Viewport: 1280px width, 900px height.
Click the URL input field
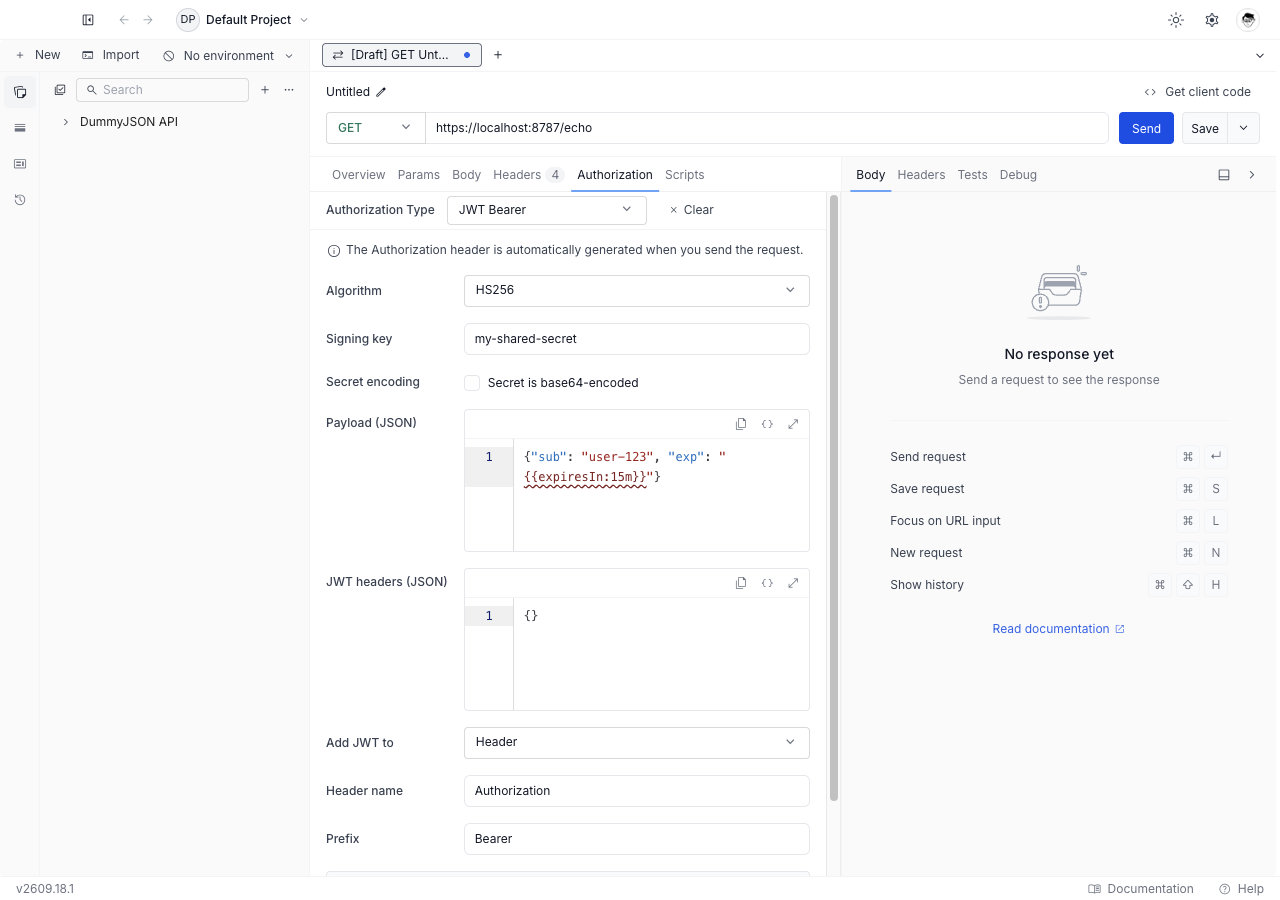[x=767, y=128]
